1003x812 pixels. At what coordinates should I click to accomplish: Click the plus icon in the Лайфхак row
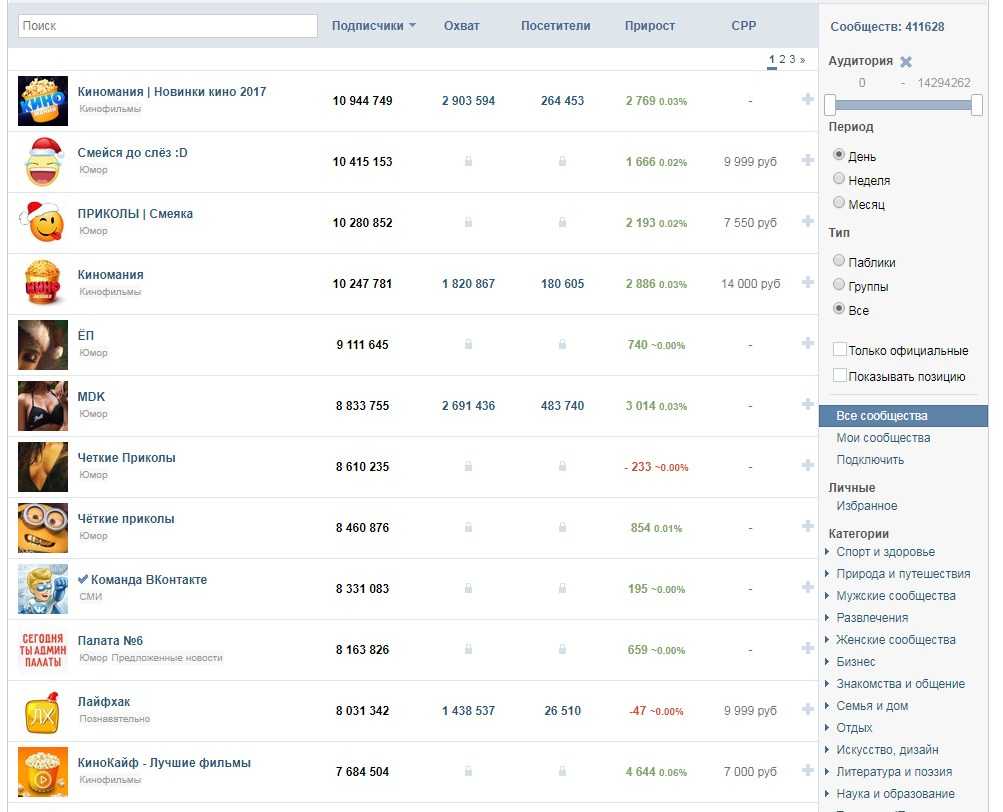pyautogui.click(x=807, y=709)
